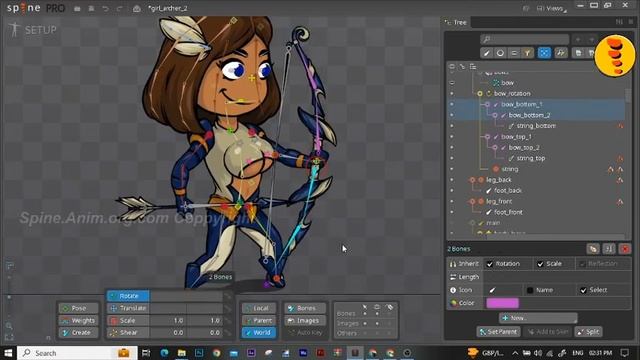Screen dimensions: 640x360
Task: Switch axes to World
Action: tap(259, 333)
